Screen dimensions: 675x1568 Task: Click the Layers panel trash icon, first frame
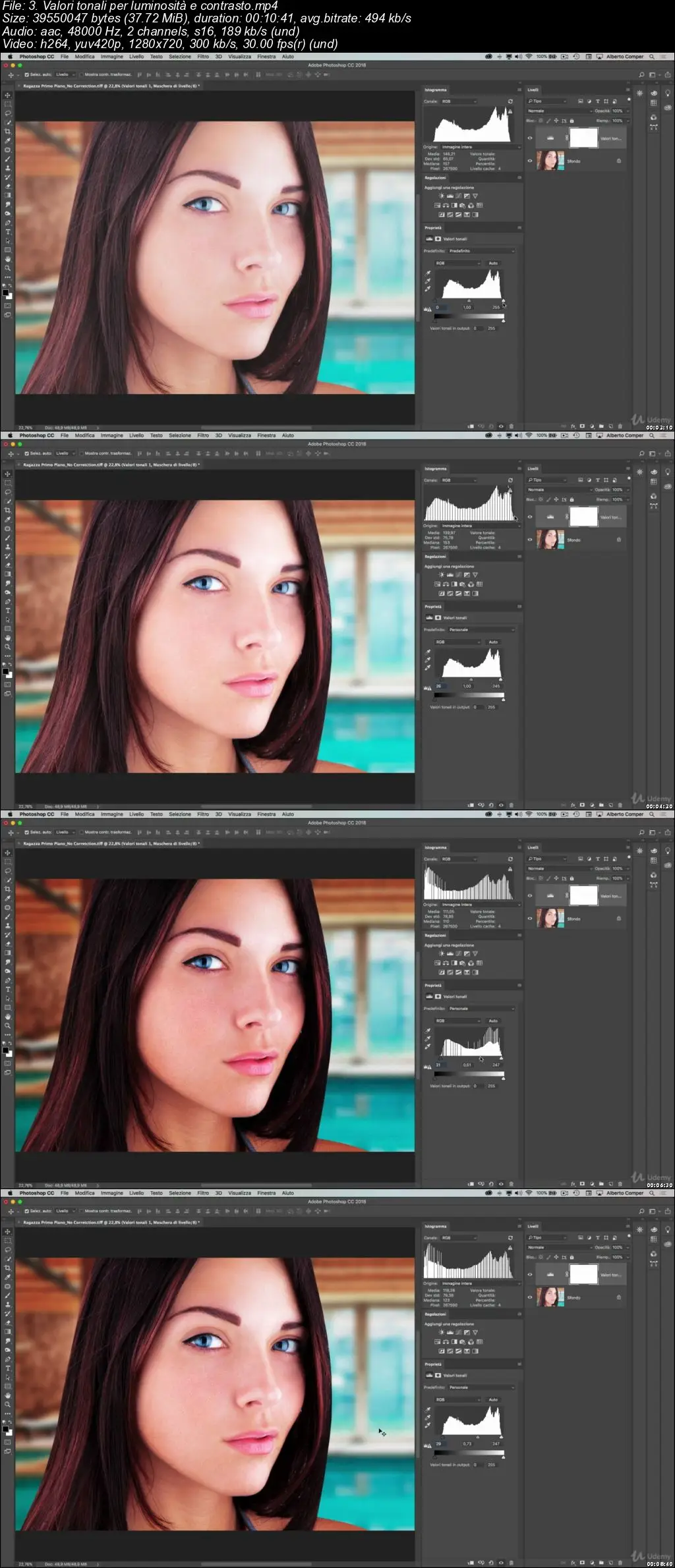(x=621, y=426)
